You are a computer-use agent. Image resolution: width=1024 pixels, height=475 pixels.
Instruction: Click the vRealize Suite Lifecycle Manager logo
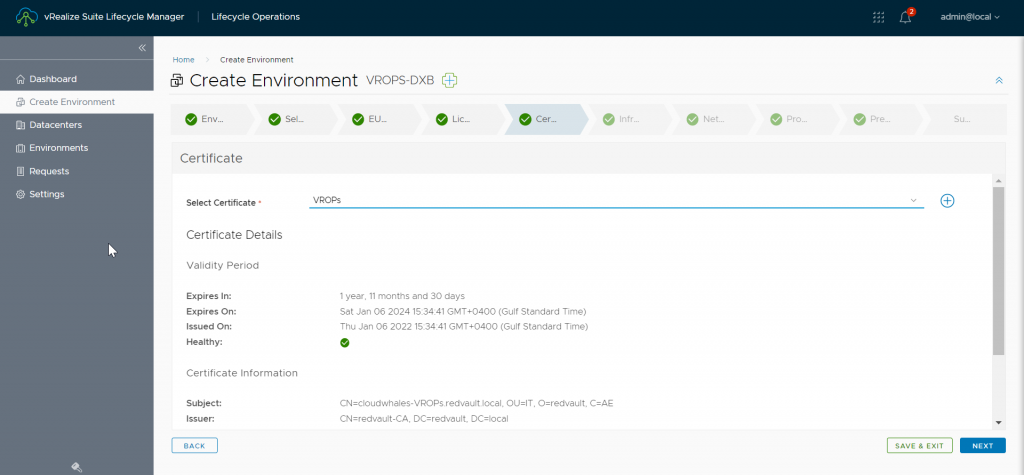27,17
